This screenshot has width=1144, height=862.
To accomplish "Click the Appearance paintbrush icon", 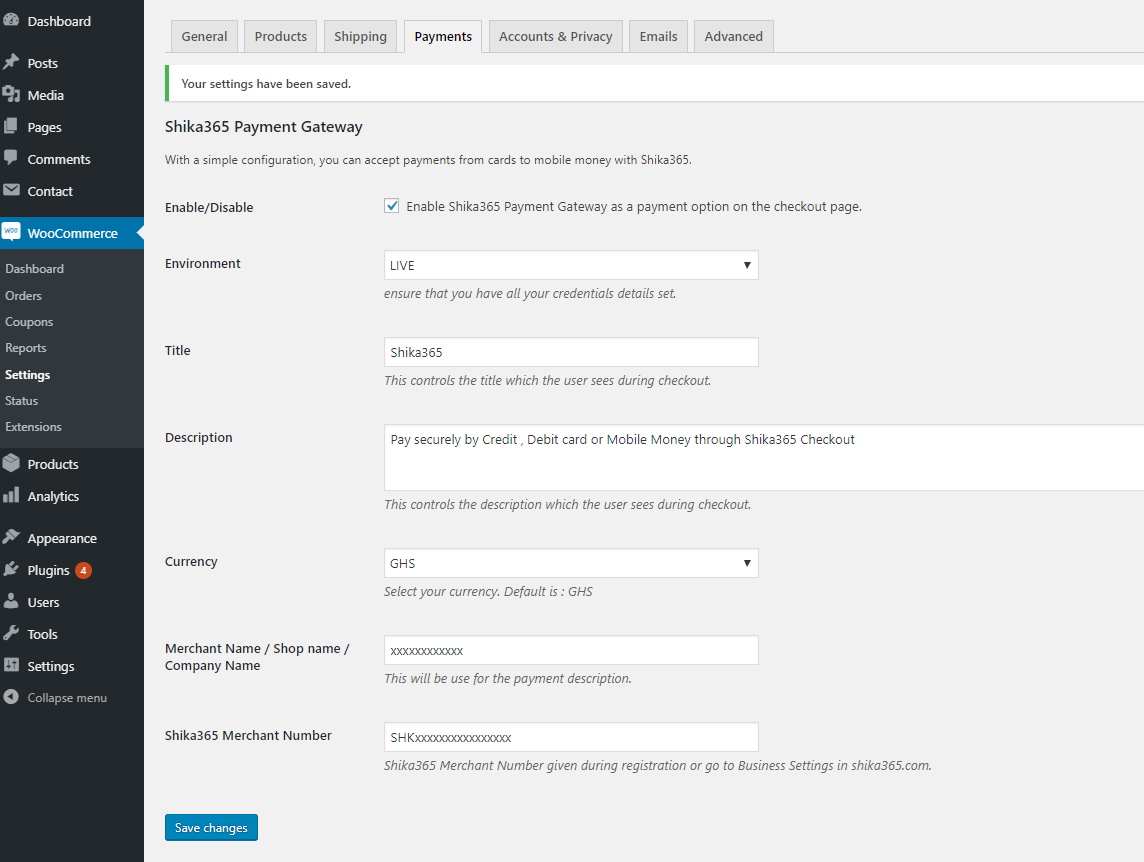I will 11,537.
